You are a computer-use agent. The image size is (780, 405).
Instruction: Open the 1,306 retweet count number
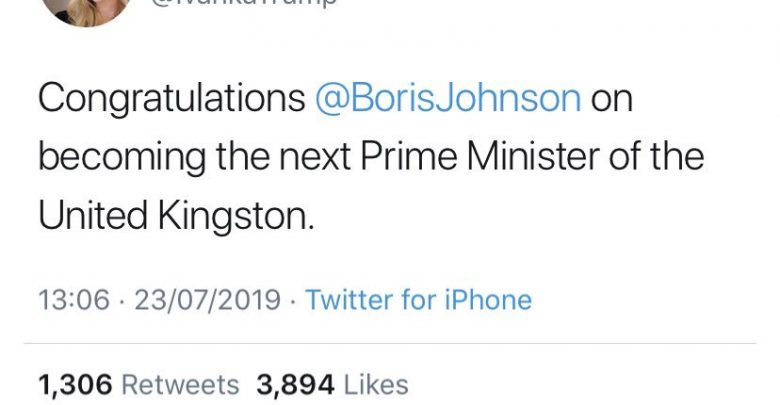coord(75,385)
